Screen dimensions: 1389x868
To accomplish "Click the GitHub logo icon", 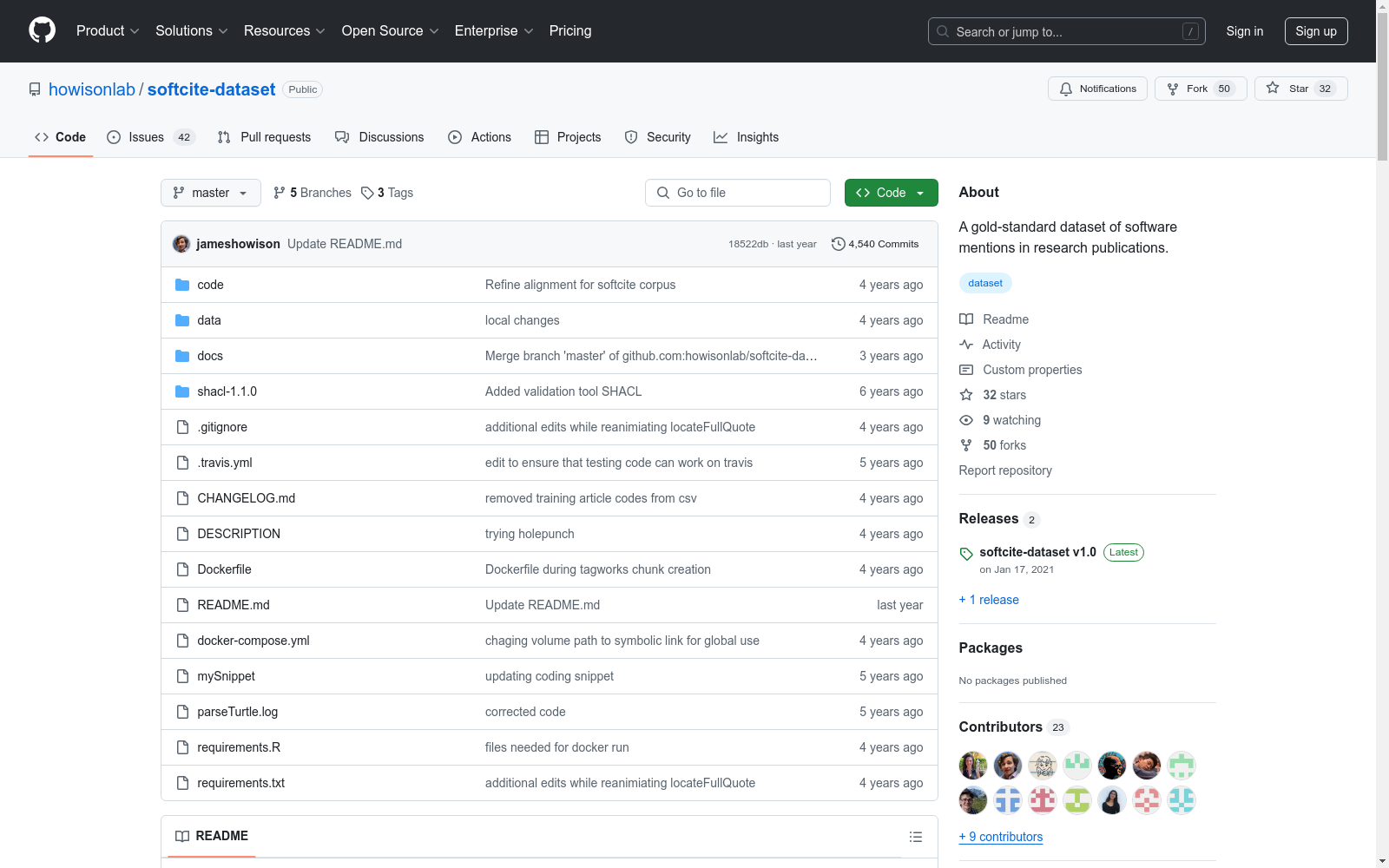I will [42, 30].
